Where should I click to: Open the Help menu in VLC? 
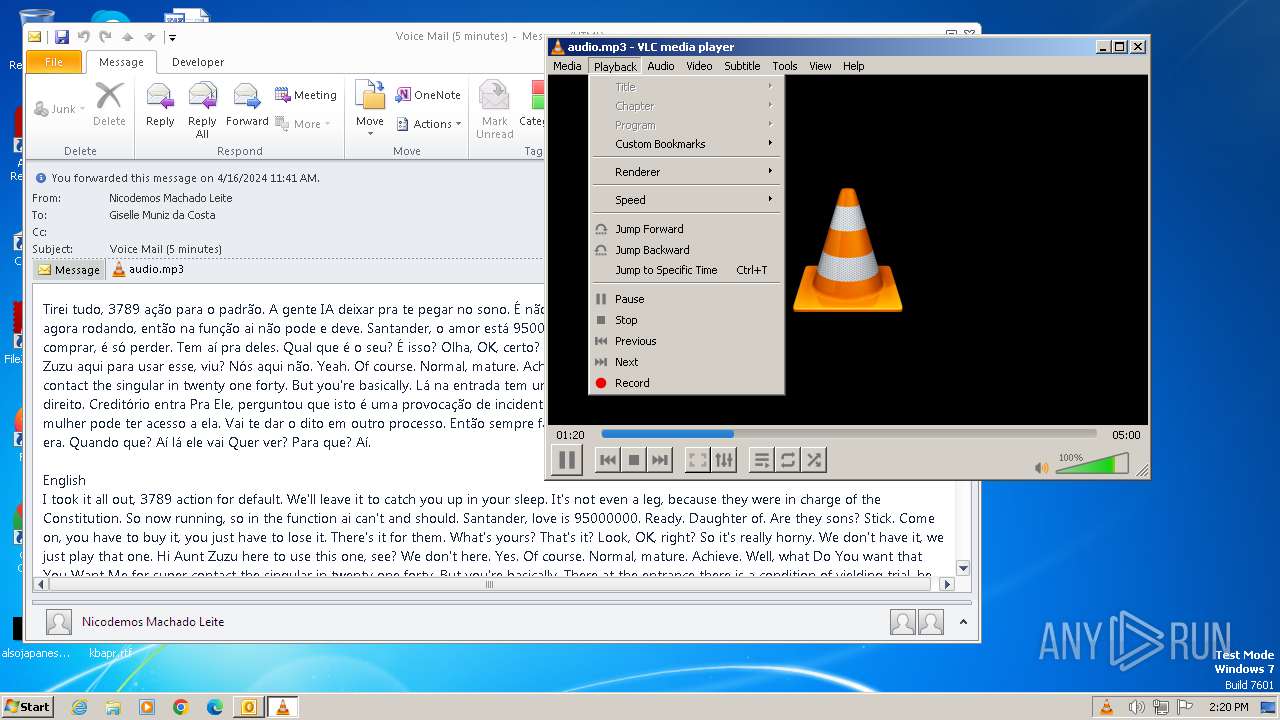pyautogui.click(x=853, y=66)
